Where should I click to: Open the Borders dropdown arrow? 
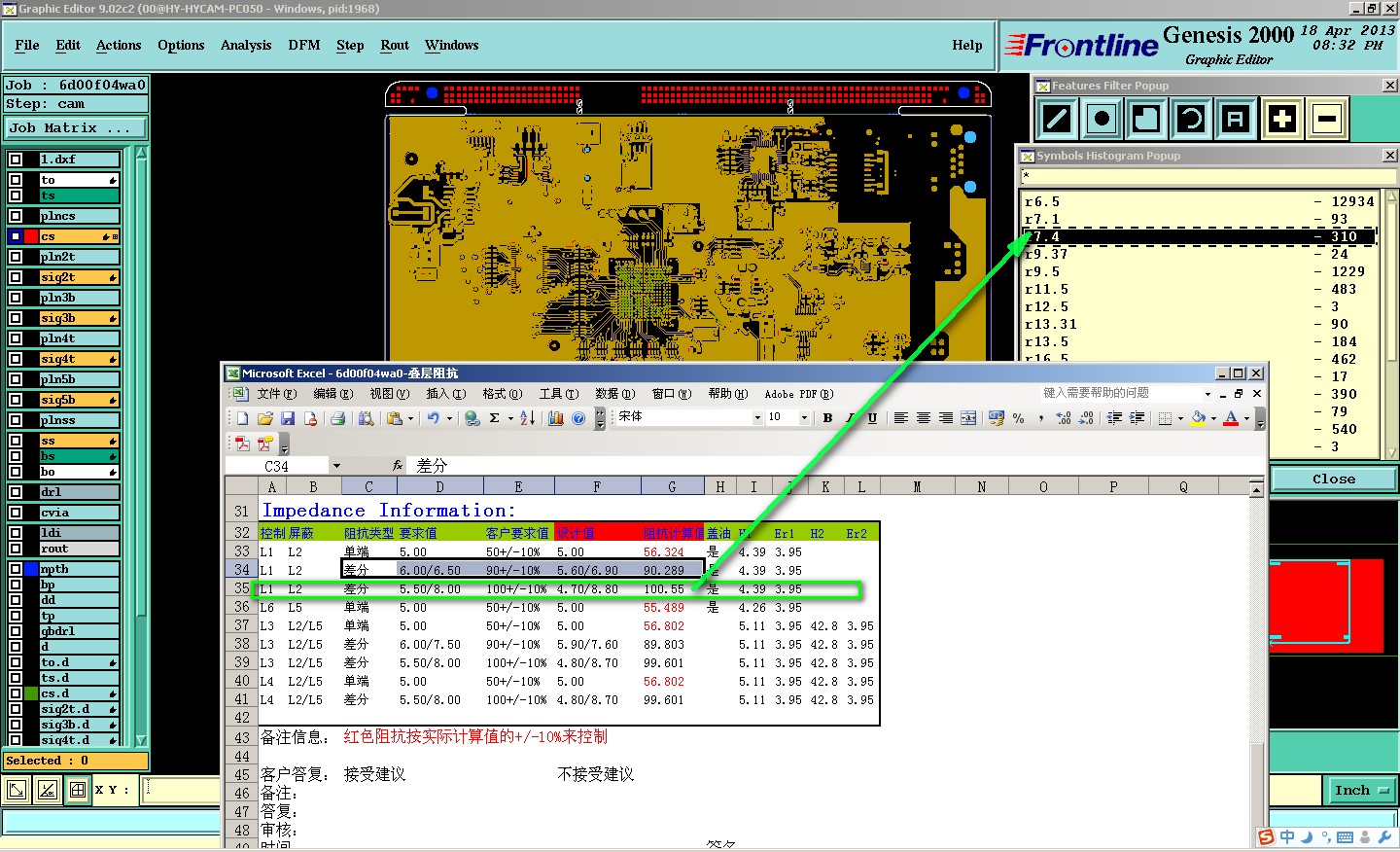point(1180,418)
